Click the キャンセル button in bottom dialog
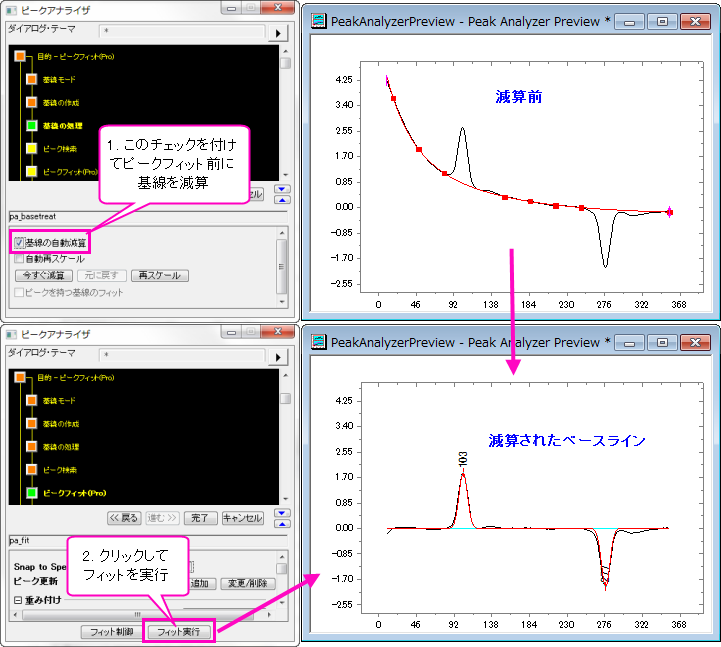 243,518
